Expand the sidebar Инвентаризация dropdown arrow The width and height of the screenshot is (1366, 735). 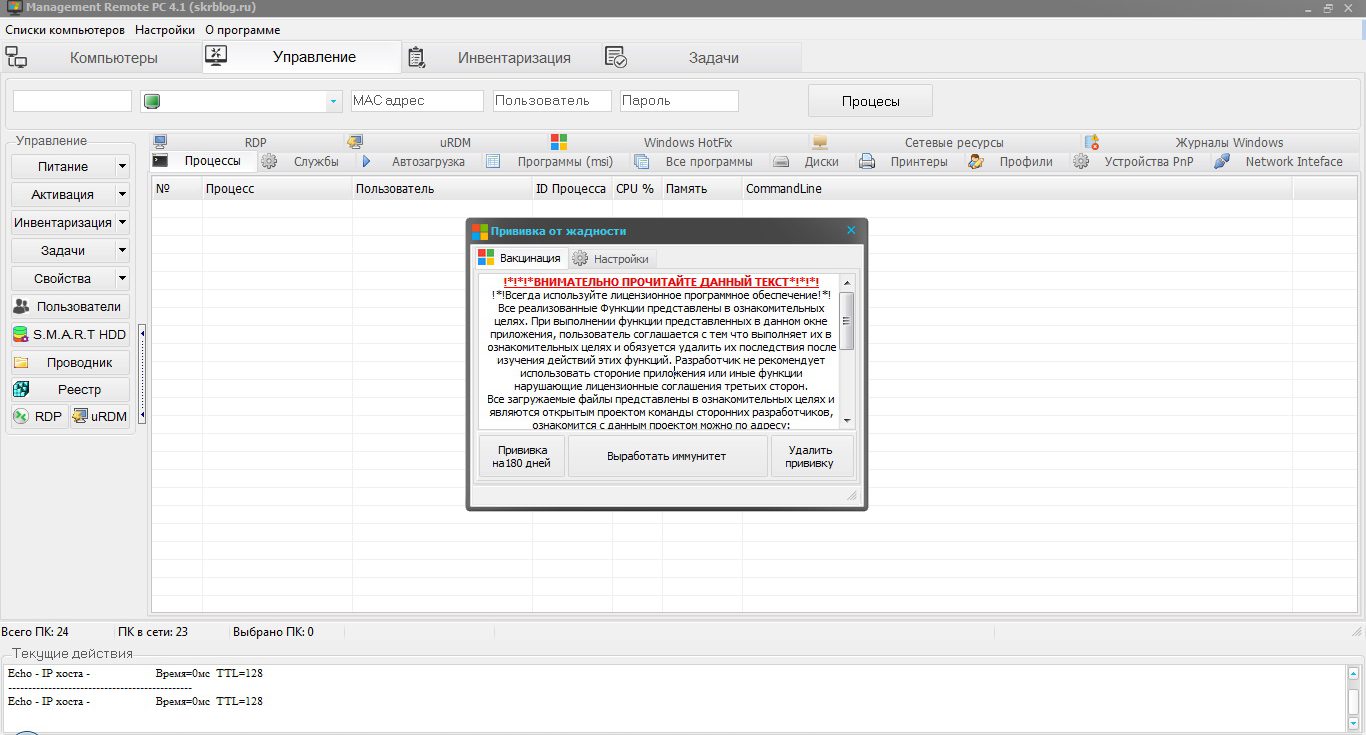point(122,223)
